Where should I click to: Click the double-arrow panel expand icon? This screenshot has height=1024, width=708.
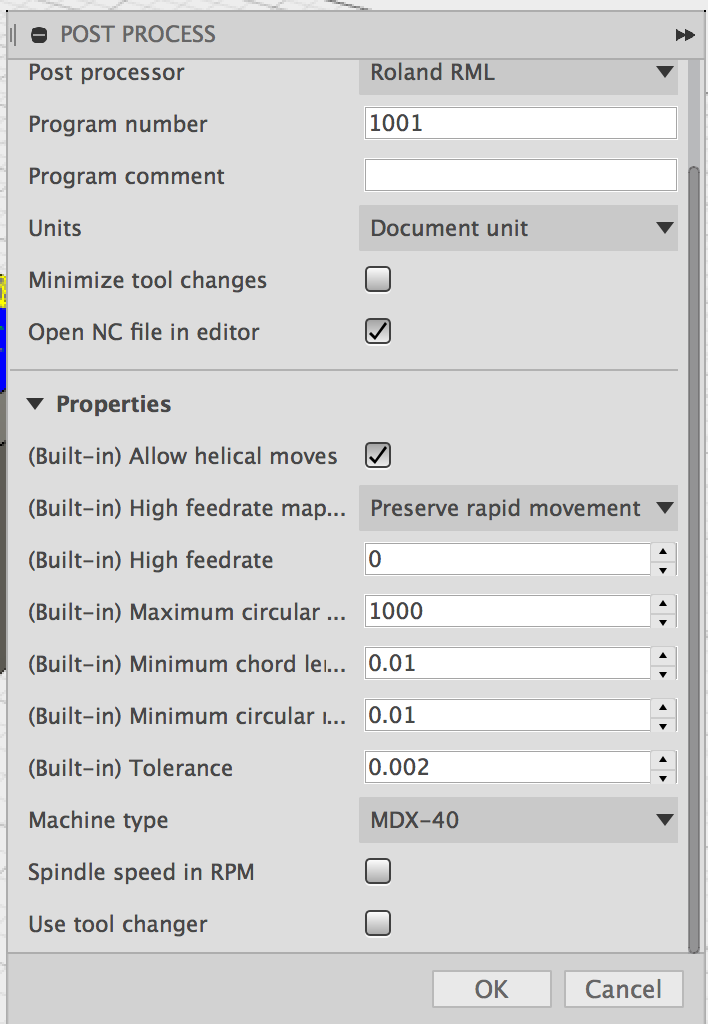pyautogui.click(x=685, y=35)
